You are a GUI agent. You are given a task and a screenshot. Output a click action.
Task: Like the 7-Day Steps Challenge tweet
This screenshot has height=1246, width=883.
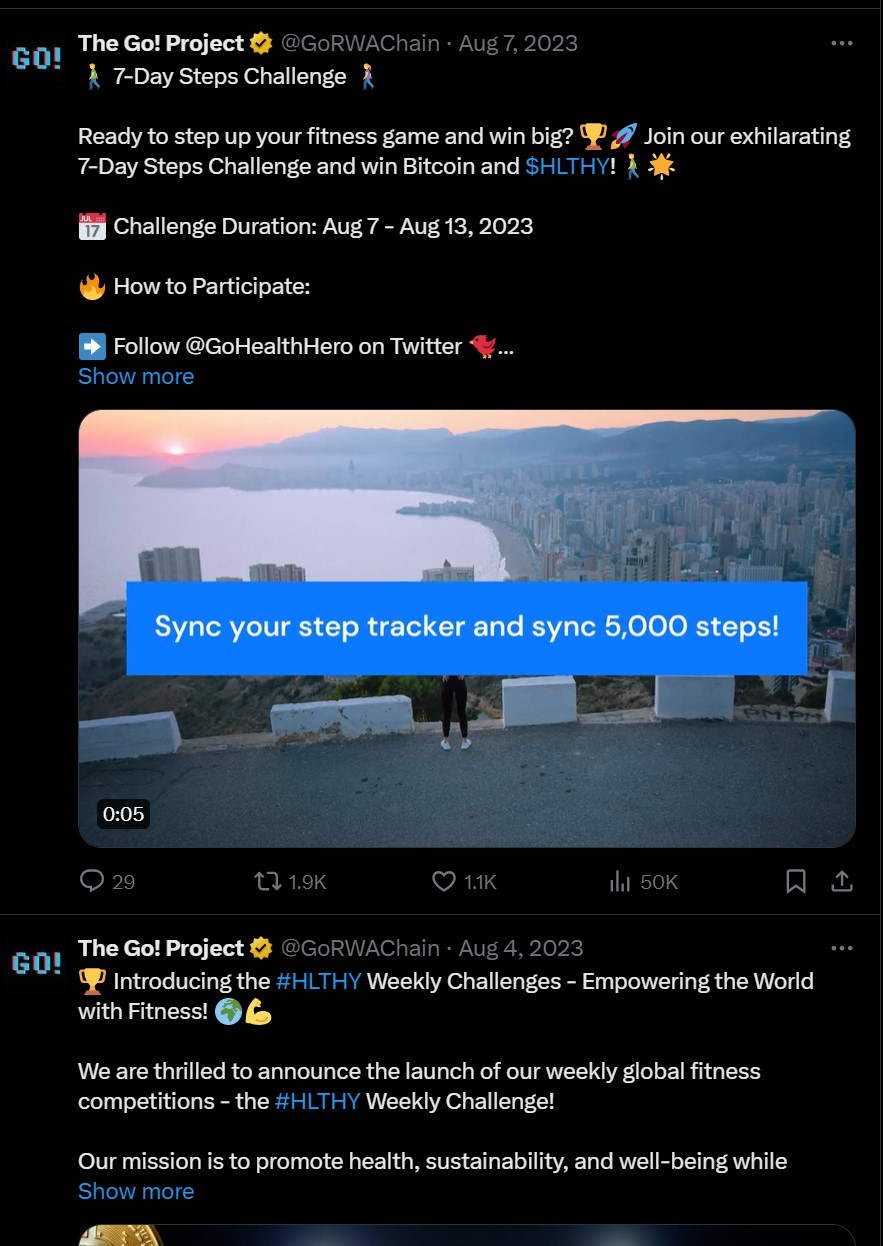[444, 881]
